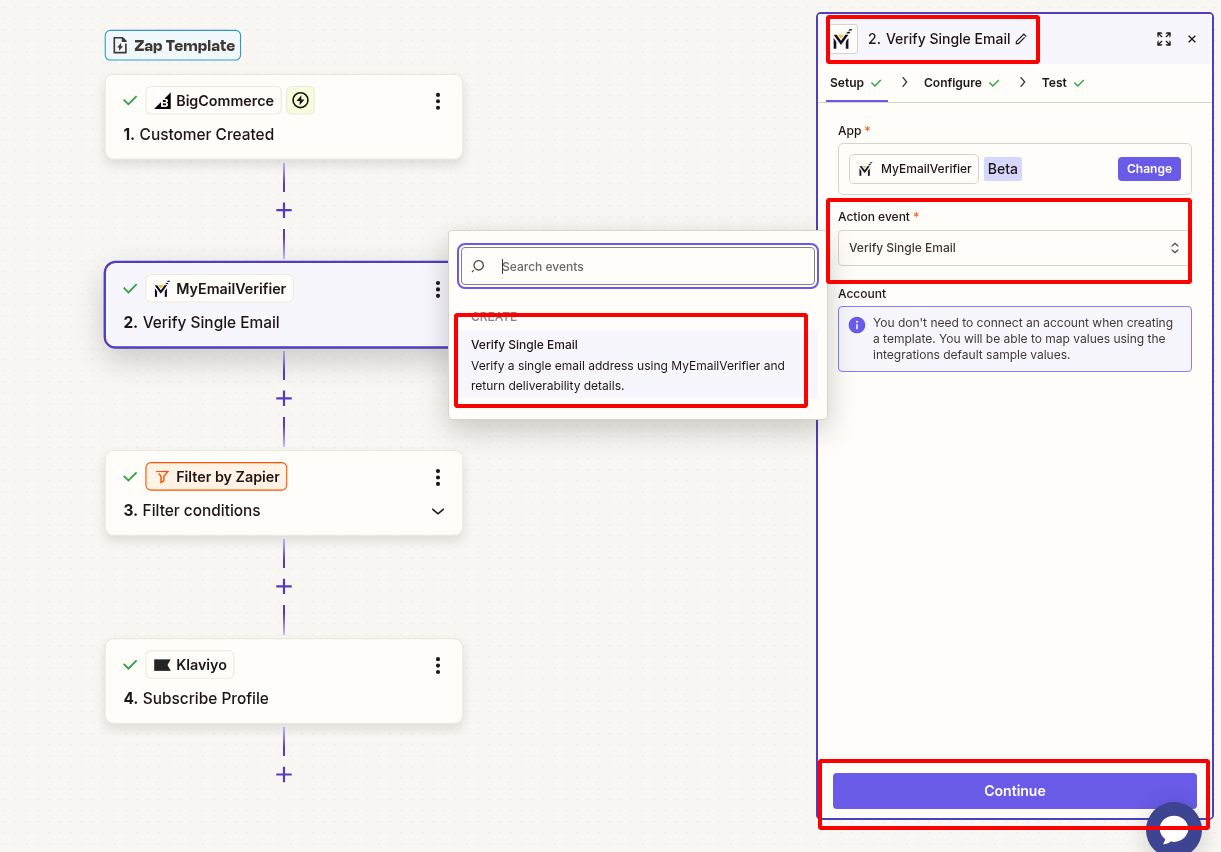Switch to the Configure tab
This screenshot has height=852, width=1221.
coord(953,82)
